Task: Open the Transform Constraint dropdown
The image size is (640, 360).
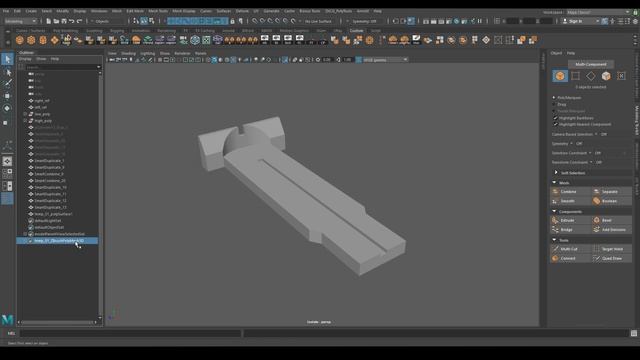Action: click(x=591, y=162)
